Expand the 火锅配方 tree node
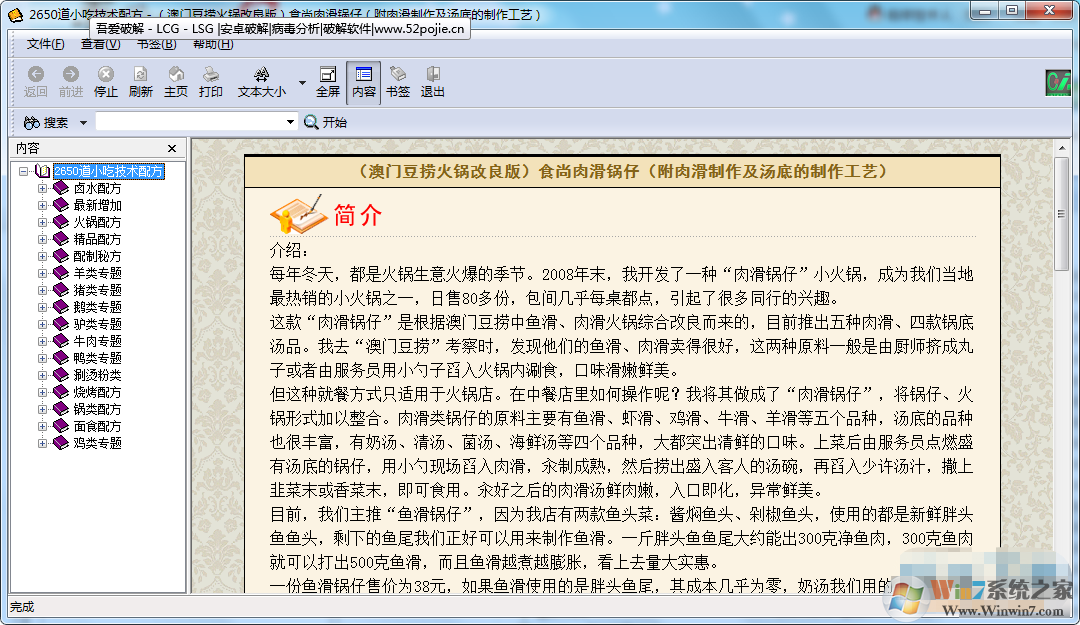 [42, 222]
